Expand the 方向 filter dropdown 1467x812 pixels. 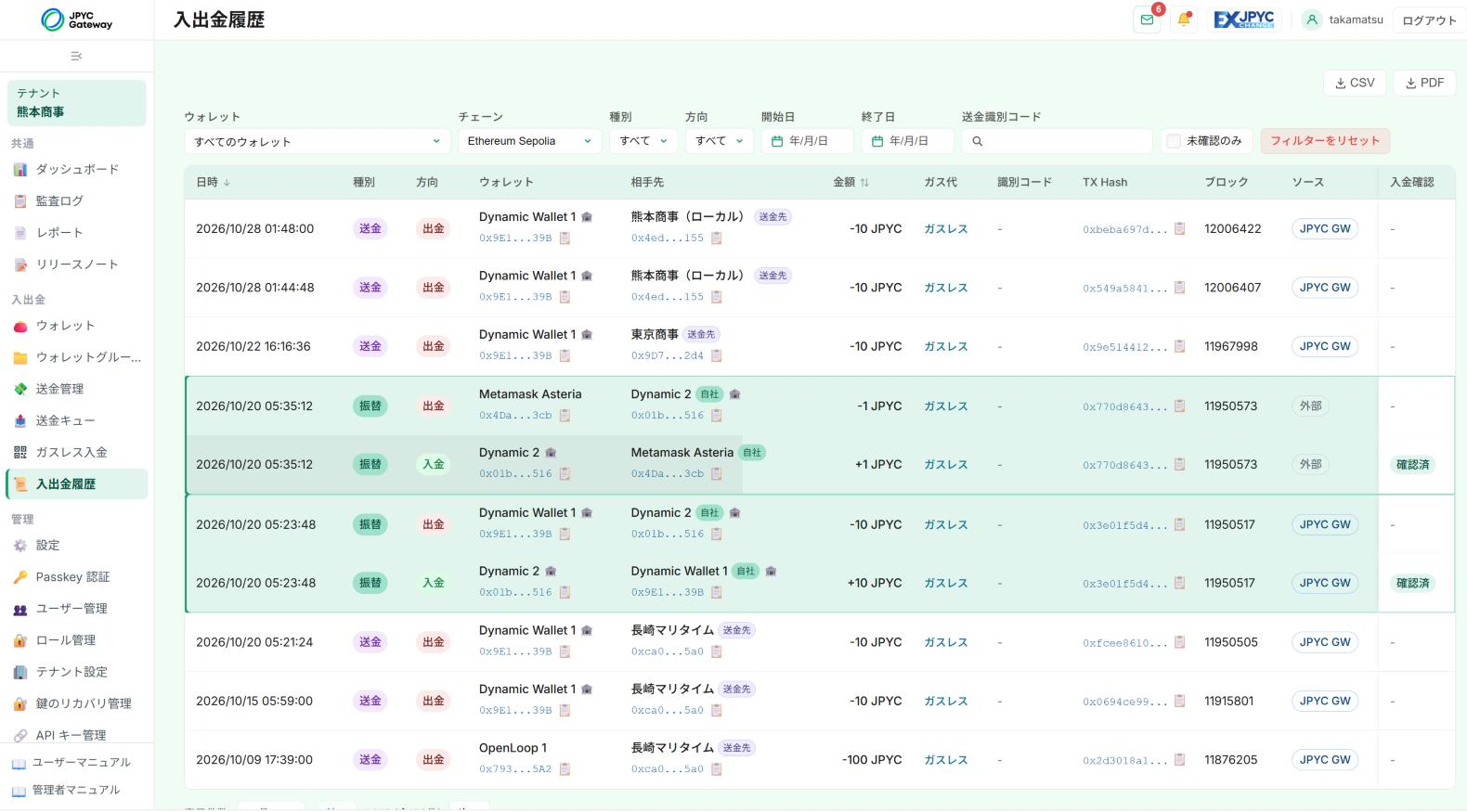coord(720,141)
